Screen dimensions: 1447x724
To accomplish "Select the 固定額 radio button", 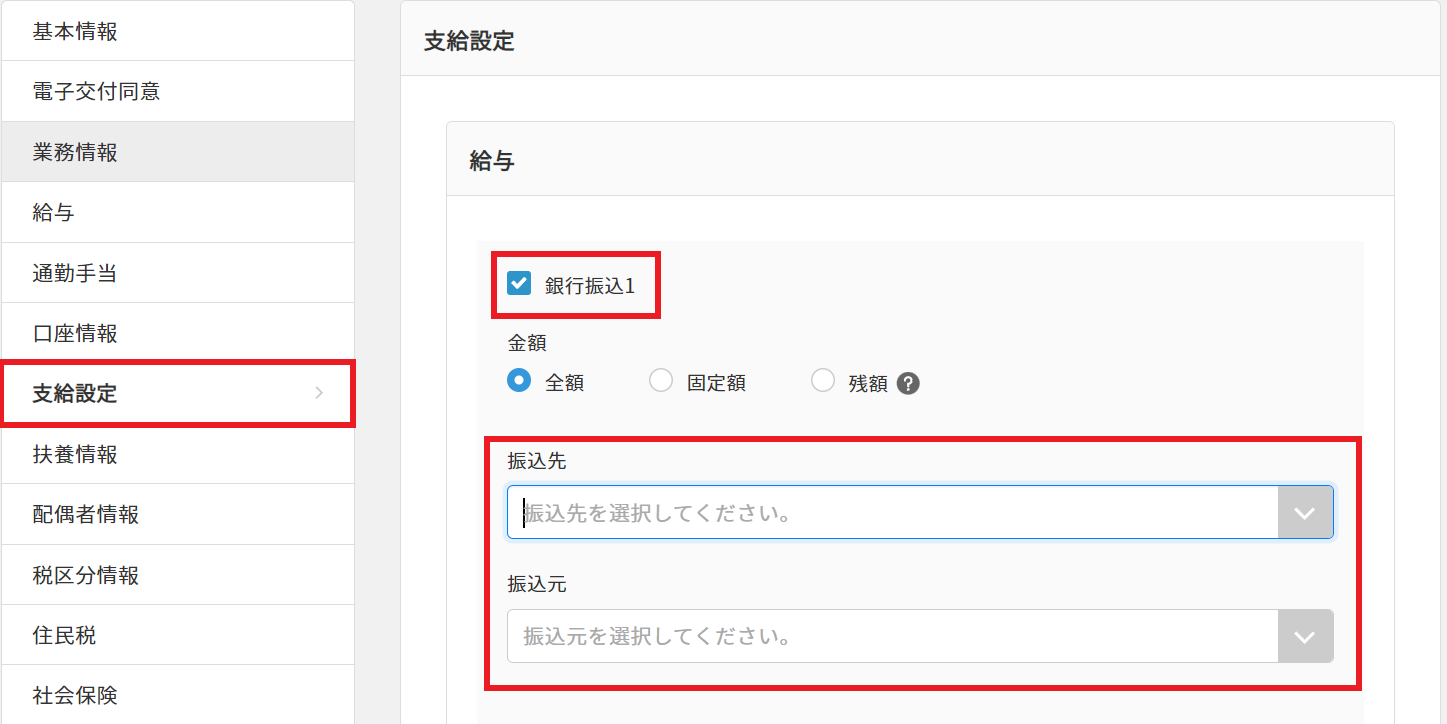I will click(660, 381).
